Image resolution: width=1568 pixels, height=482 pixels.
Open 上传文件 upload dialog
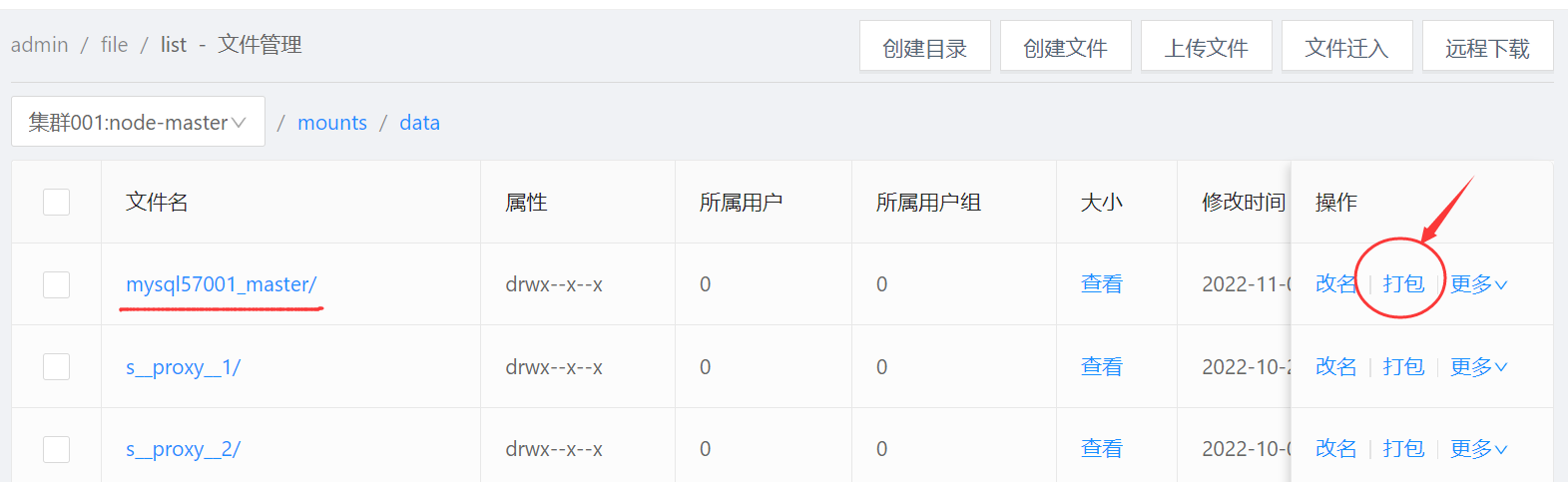pos(1206,47)
